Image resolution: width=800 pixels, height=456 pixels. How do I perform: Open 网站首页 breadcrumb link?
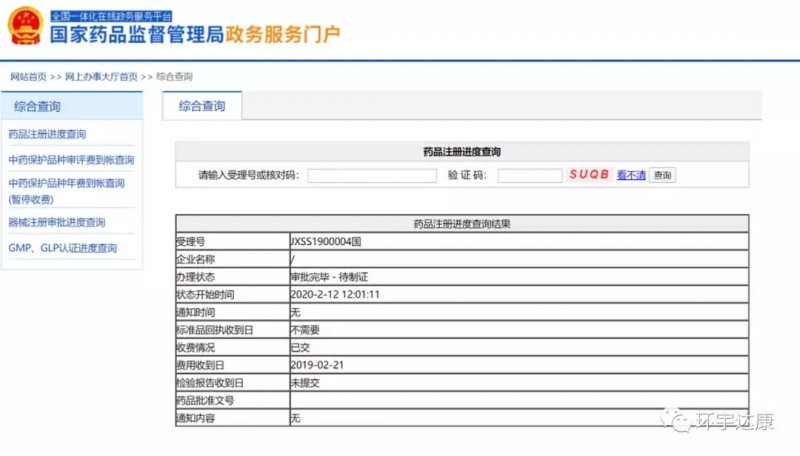click(28, 77)
